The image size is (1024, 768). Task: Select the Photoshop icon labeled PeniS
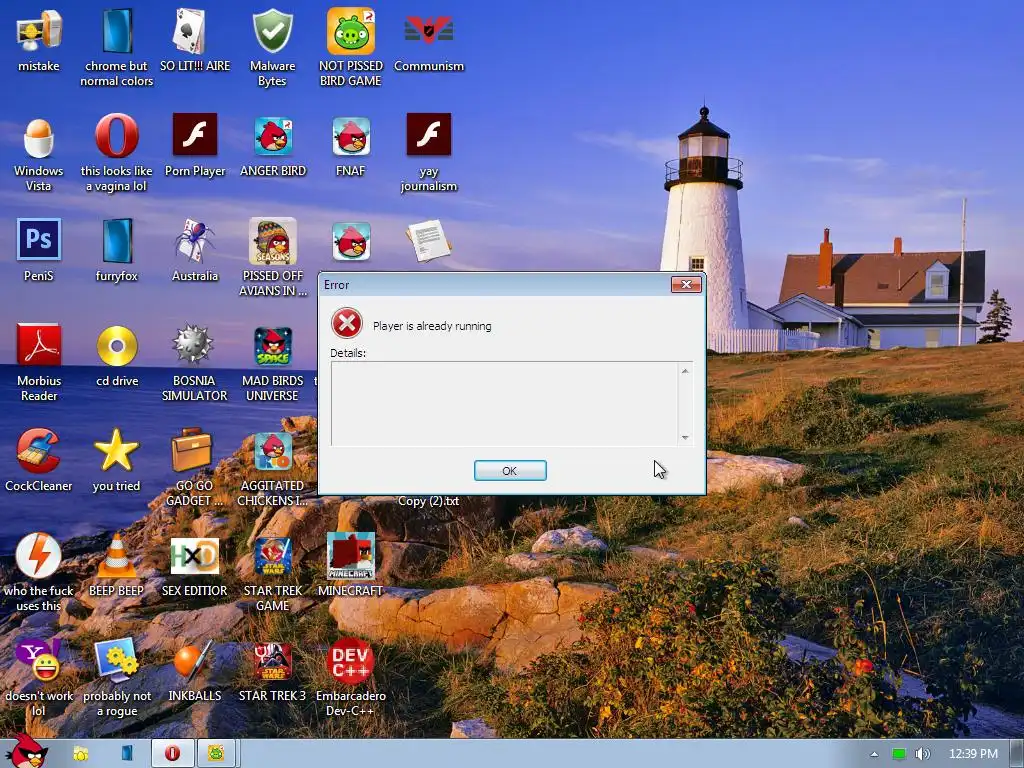[x=39, y=240]
